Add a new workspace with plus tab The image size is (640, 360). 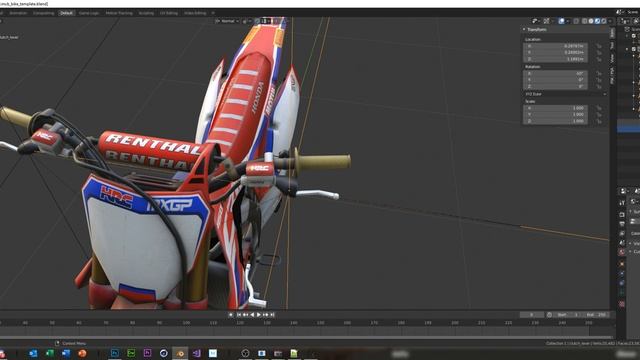pyautogui.click(x=213, y=13)
